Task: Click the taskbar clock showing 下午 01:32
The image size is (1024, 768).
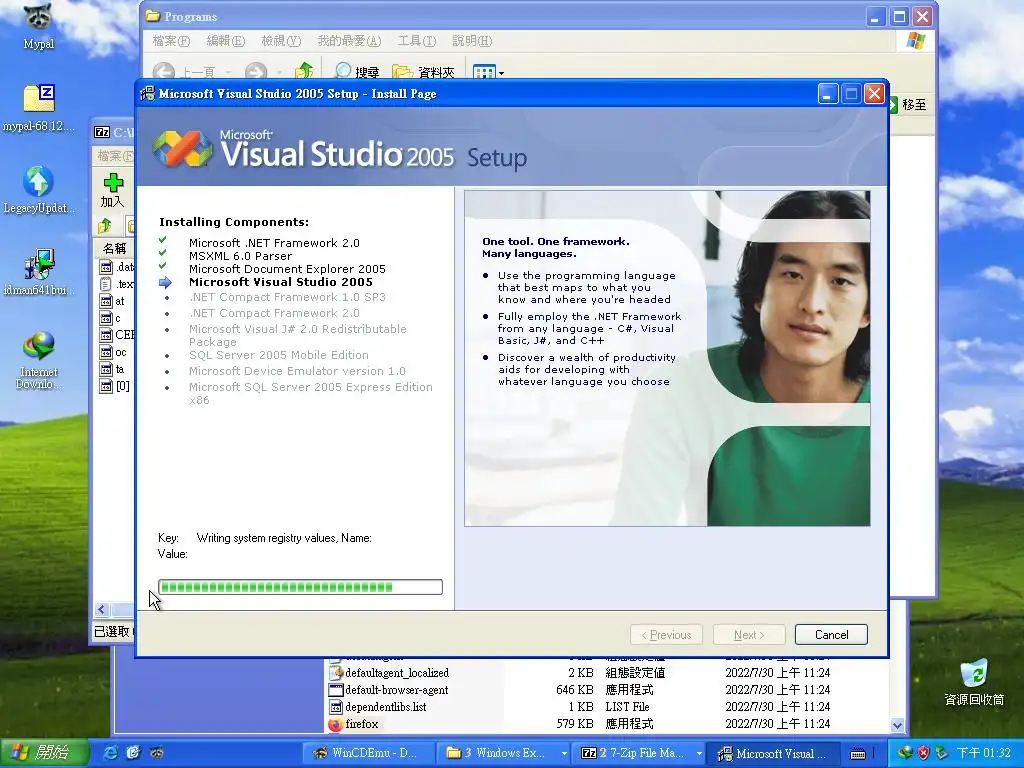Action: 983,753
